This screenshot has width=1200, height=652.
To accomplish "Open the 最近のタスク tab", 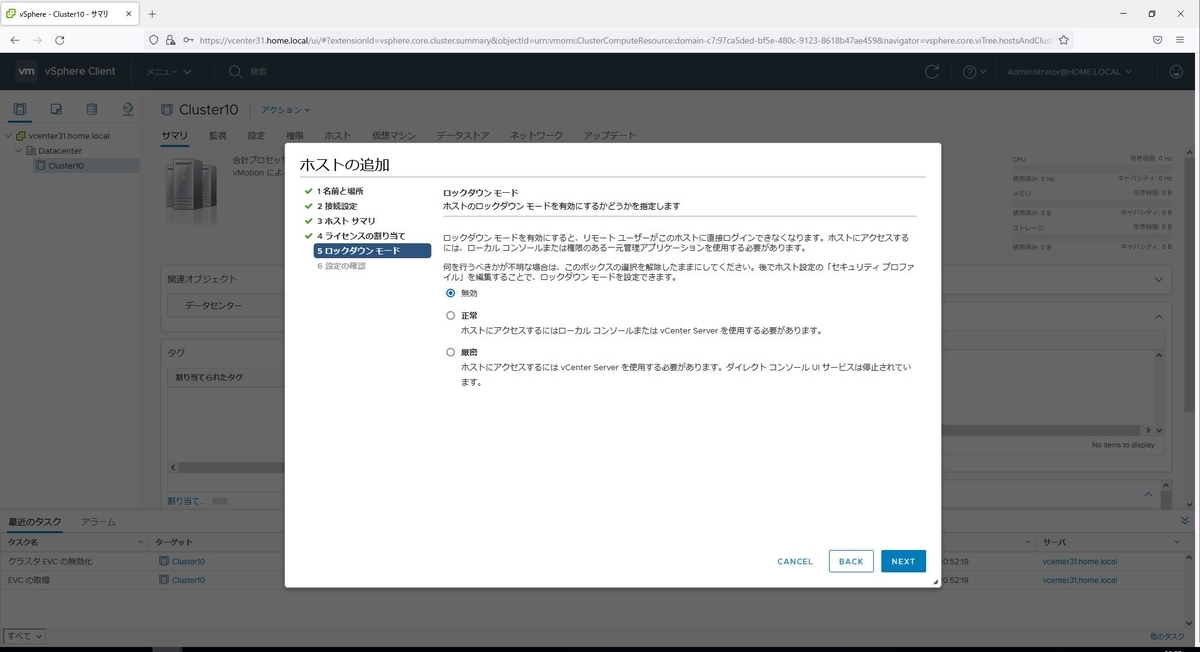I will [35, 522].
